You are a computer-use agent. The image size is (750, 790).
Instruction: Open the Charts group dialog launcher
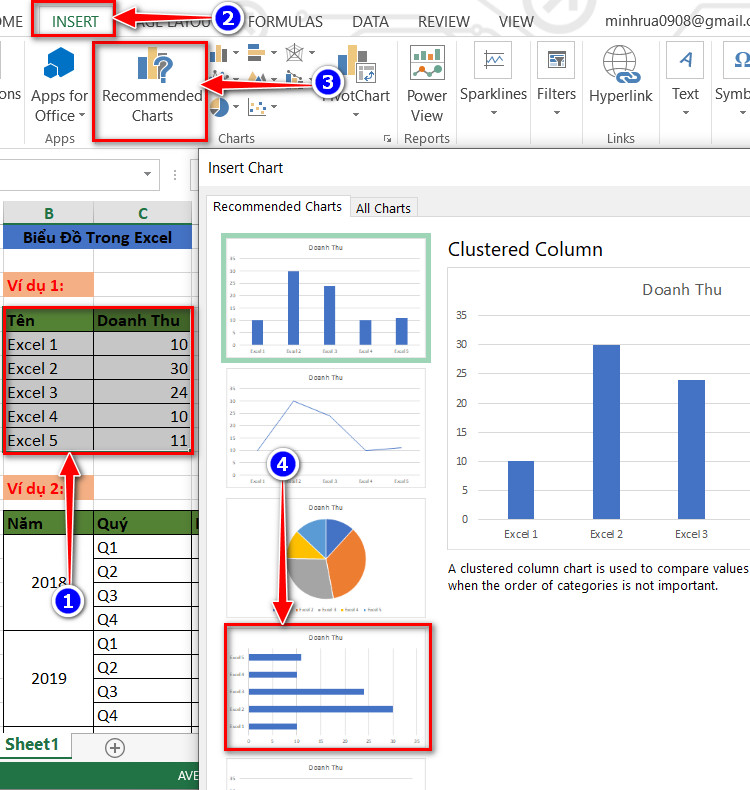387,139
